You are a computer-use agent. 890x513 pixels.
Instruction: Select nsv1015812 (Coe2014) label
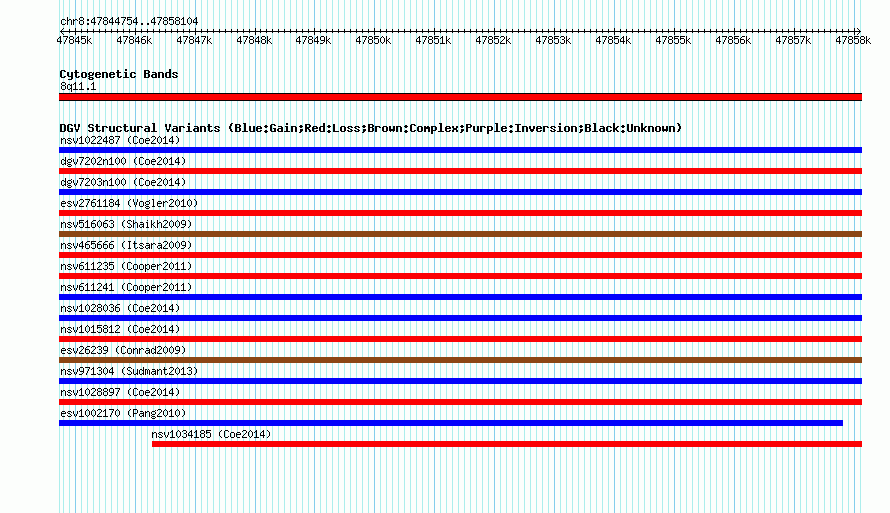pos(120,329)
